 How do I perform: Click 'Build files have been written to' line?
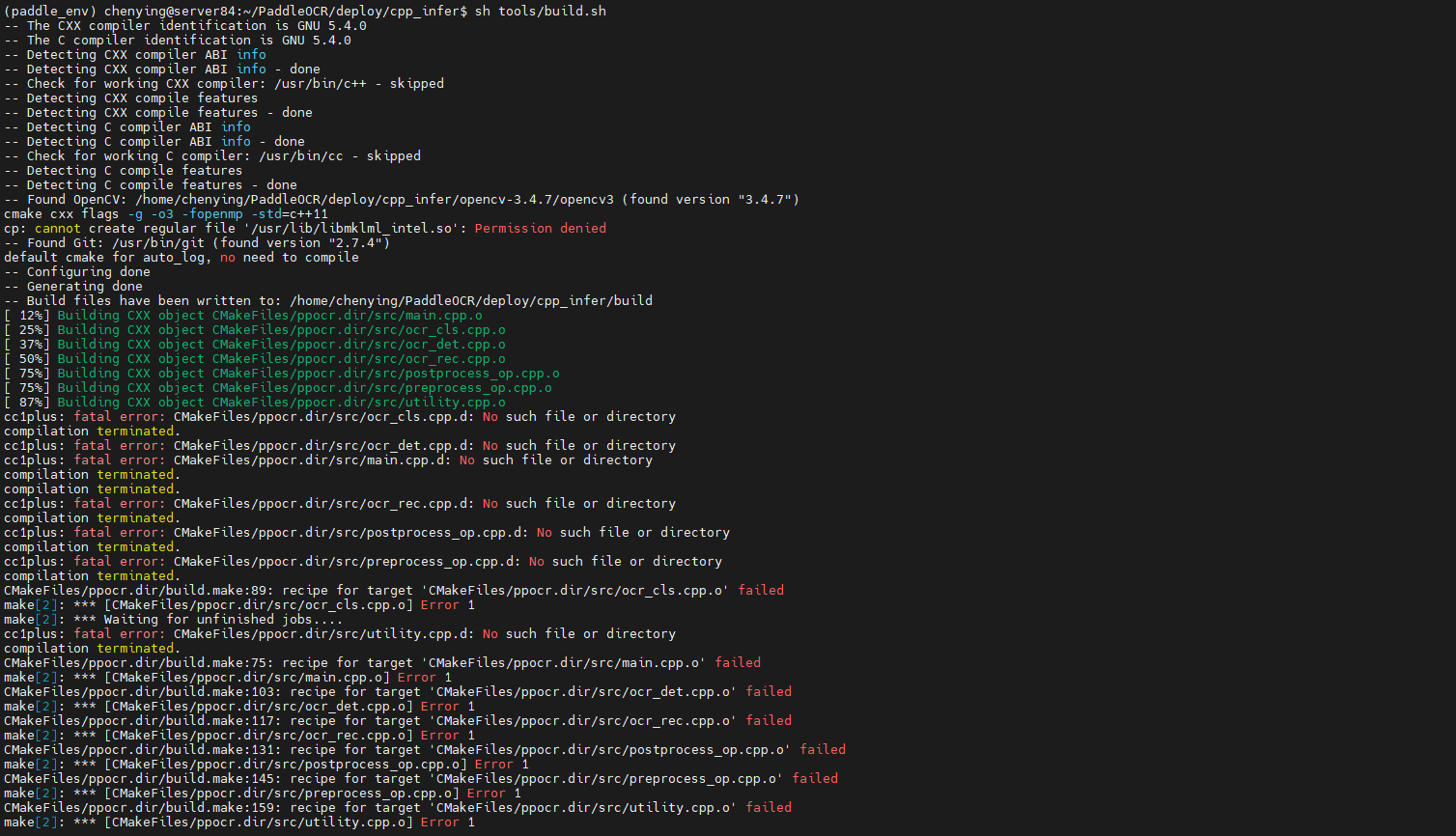point(328,300)
